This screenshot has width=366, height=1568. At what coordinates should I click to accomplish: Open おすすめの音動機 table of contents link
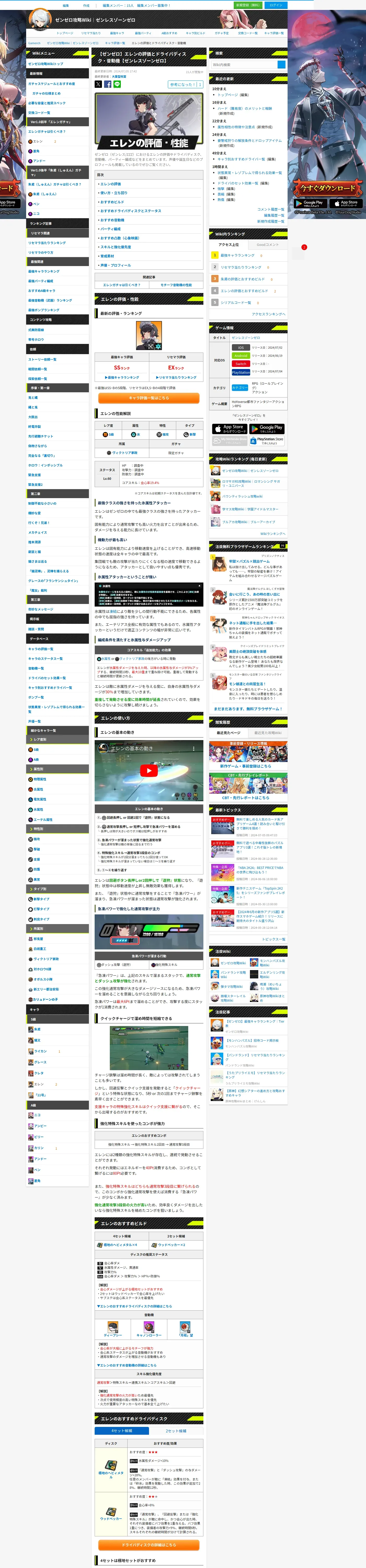pos(112,220)
